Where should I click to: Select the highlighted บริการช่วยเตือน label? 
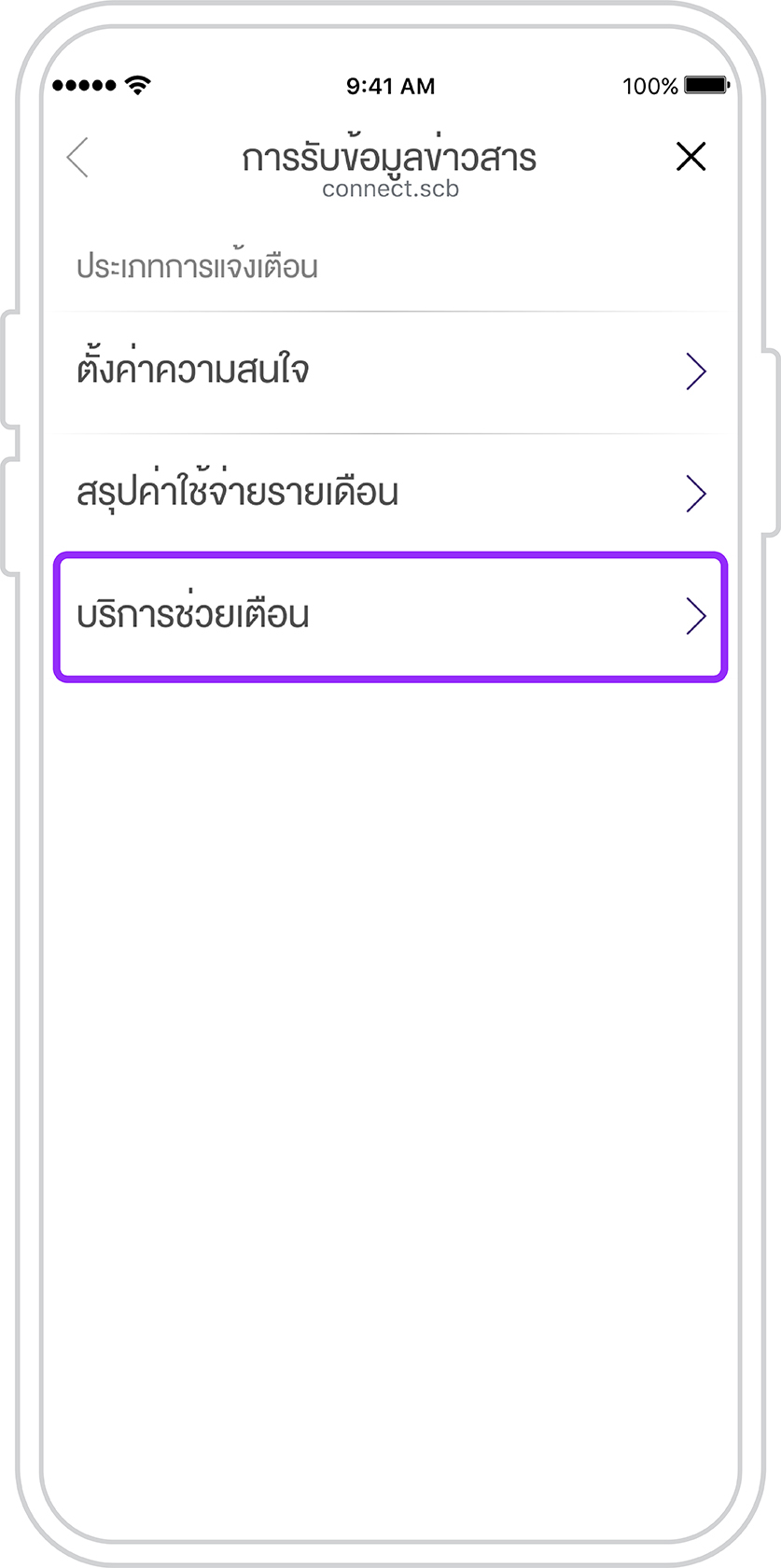(x=192, y=614)
